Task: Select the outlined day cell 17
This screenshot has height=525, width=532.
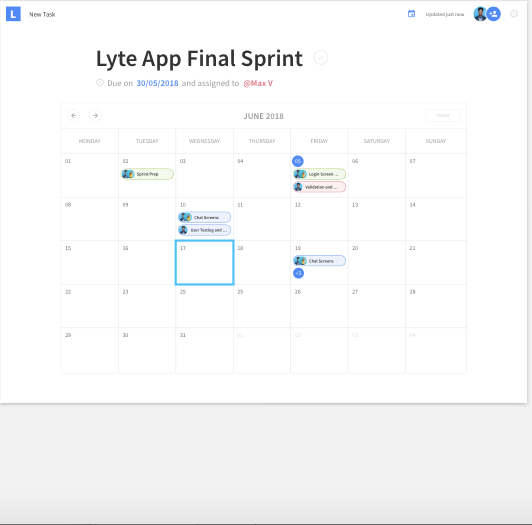Action: point(205,262)
